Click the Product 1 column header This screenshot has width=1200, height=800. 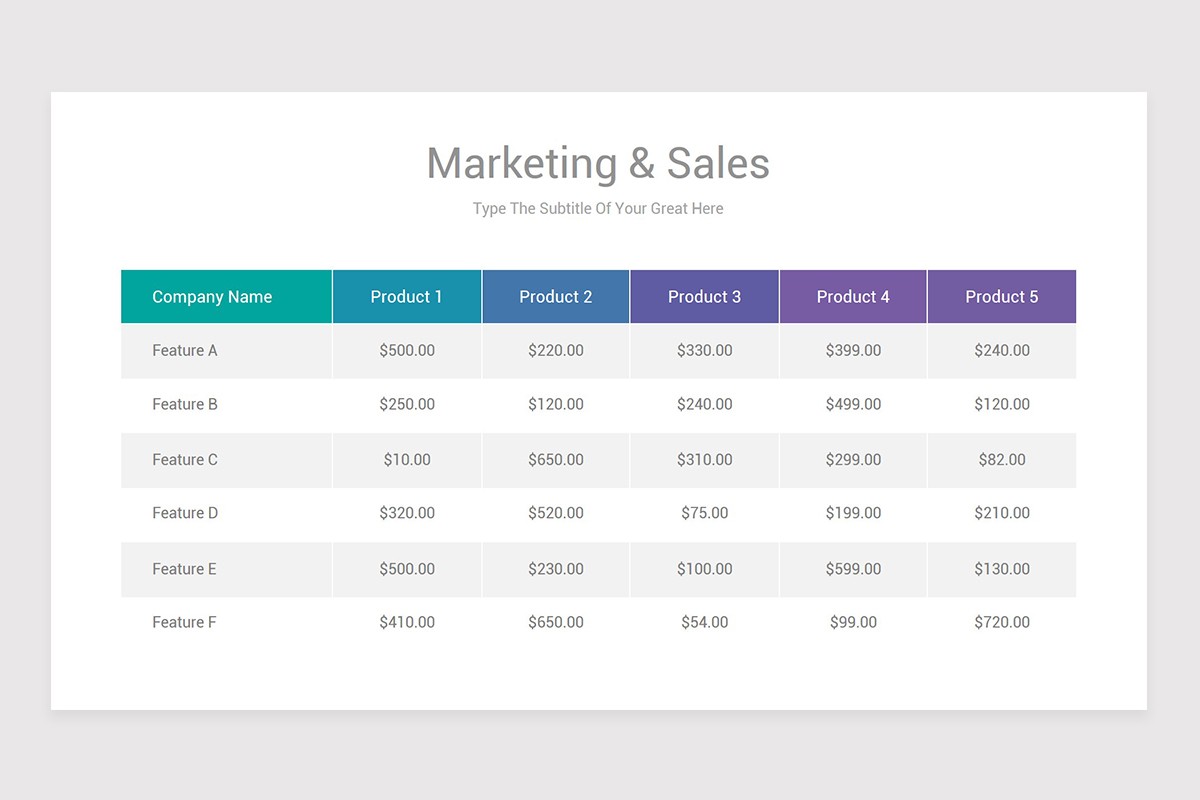click(x=407, y=297)
